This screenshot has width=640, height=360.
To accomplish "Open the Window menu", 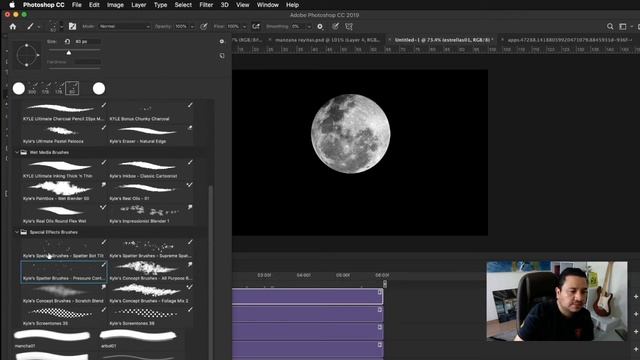I will click(x=267, y=5).
